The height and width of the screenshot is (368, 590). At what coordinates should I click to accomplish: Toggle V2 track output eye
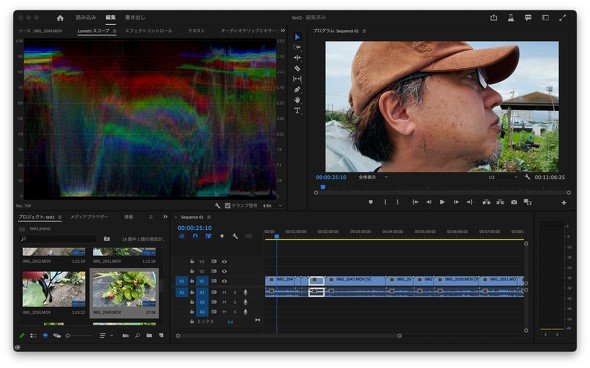pyautogui.click(x=224, y=271)
